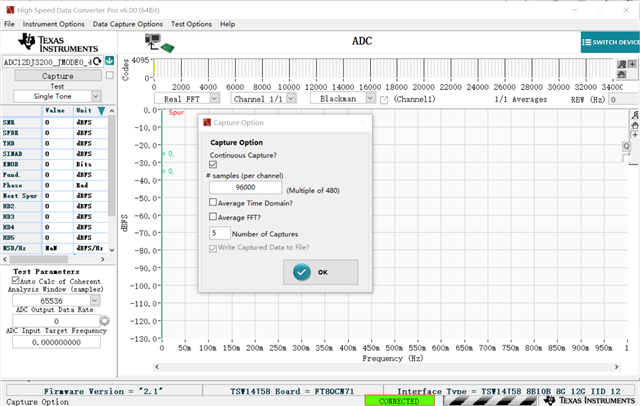Screen dimensions: 640x406
Task: Click the reload icon in device selector
Action: [97, 62]
